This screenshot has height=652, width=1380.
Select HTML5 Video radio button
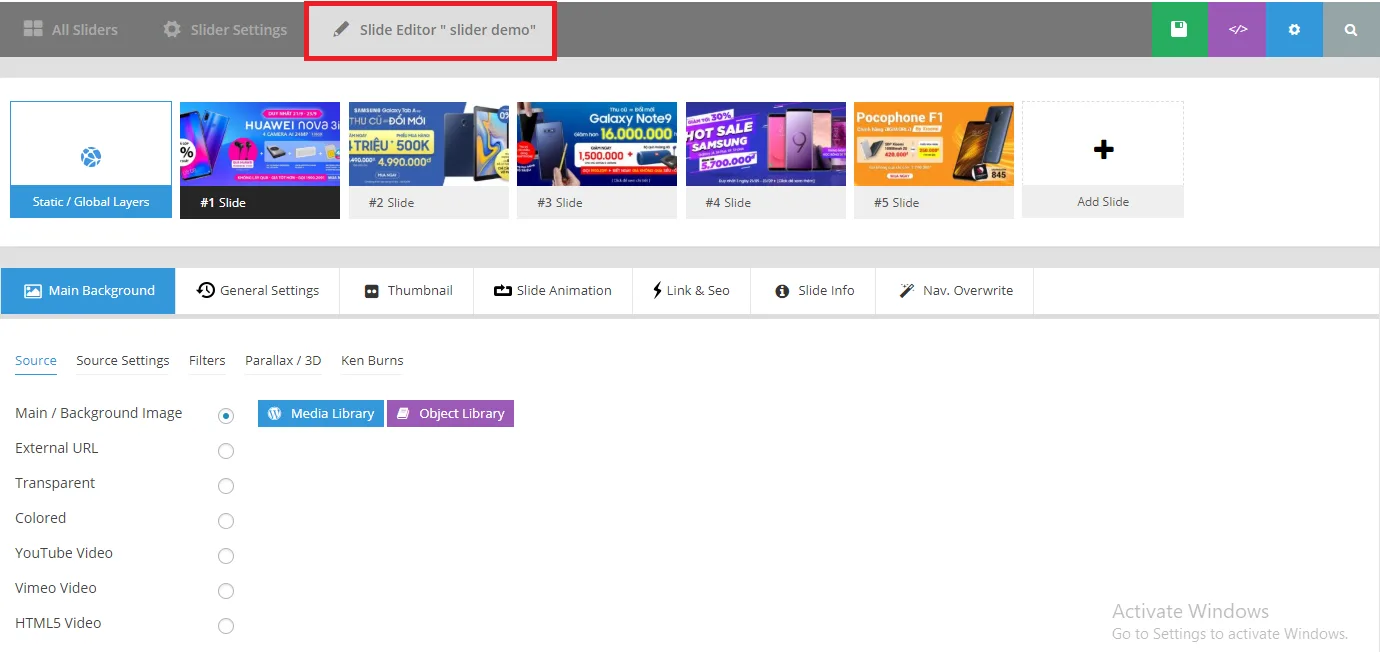point(226,626)
